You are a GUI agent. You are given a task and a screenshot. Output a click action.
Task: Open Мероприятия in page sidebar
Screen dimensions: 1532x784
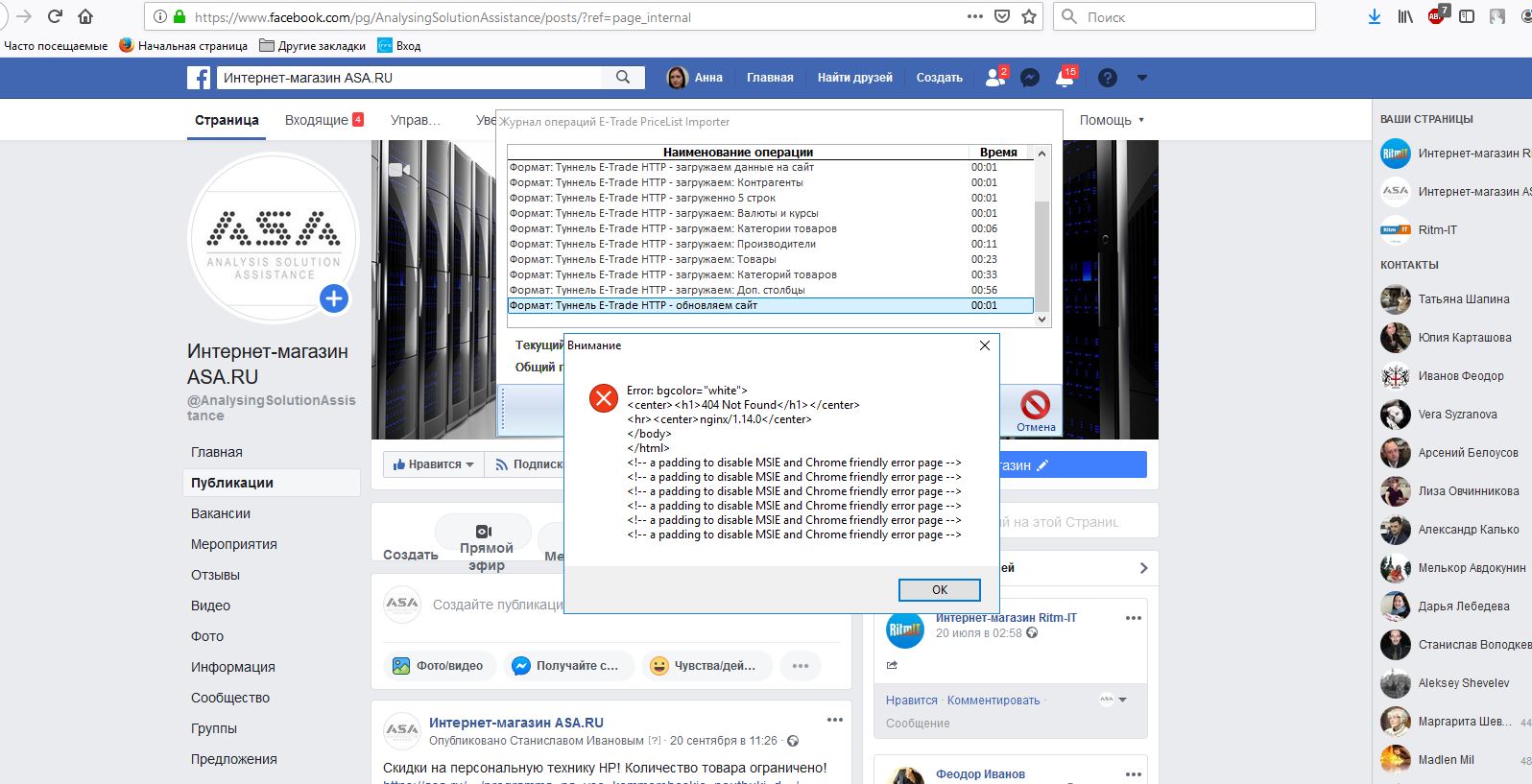tap(234, 544)
